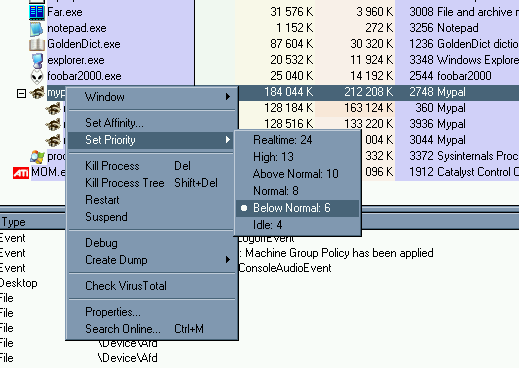Open the Create Dump submenu
Image resolution: width=519 pixels, height=368 pixels.
[x=153, y=260]
